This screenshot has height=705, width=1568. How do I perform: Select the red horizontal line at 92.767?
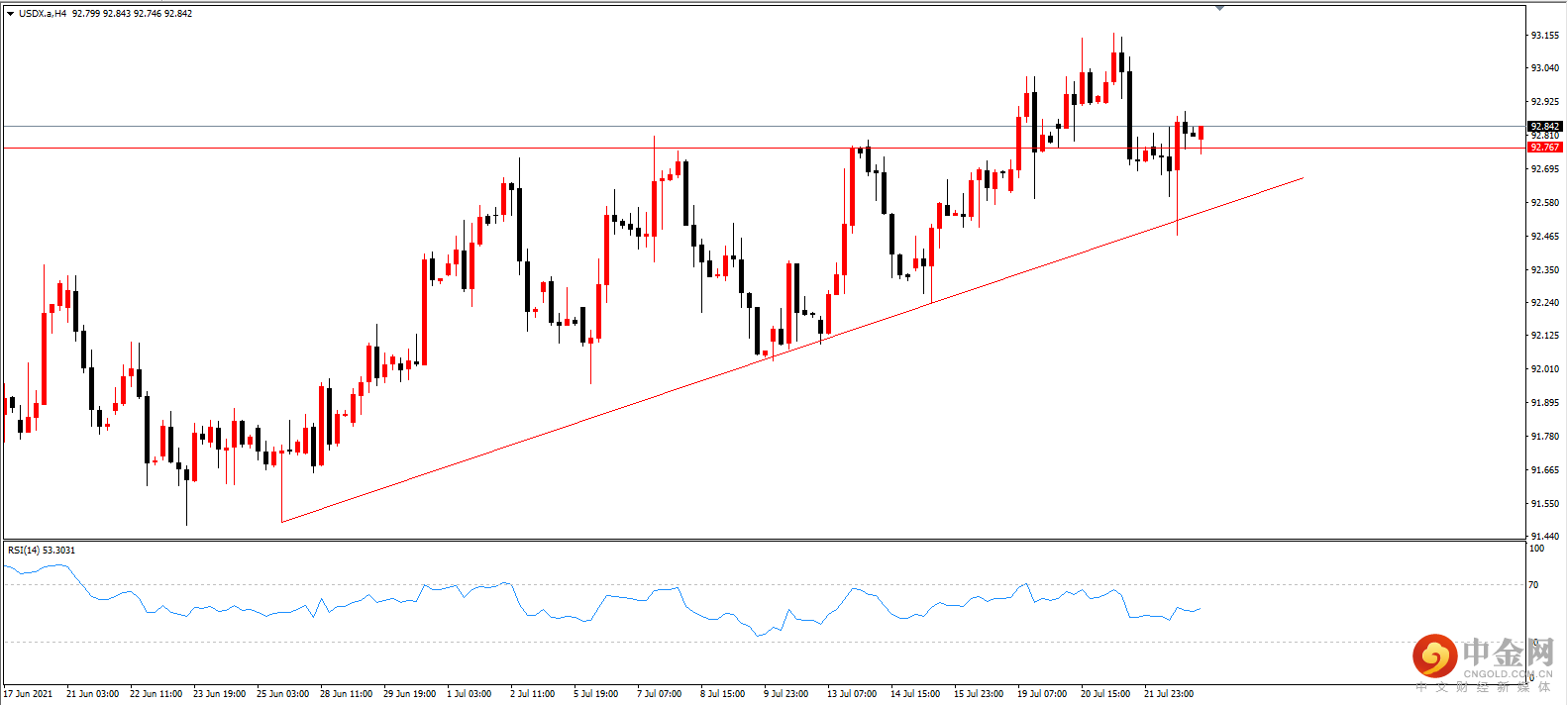[763, 148]
